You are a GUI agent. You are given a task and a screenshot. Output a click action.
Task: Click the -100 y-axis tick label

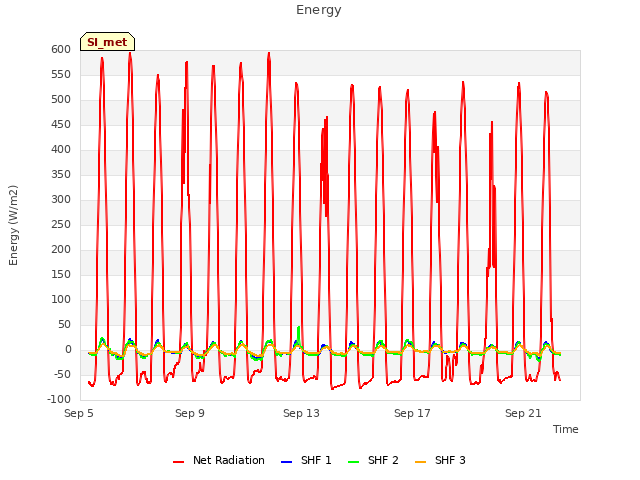(59, 400)
